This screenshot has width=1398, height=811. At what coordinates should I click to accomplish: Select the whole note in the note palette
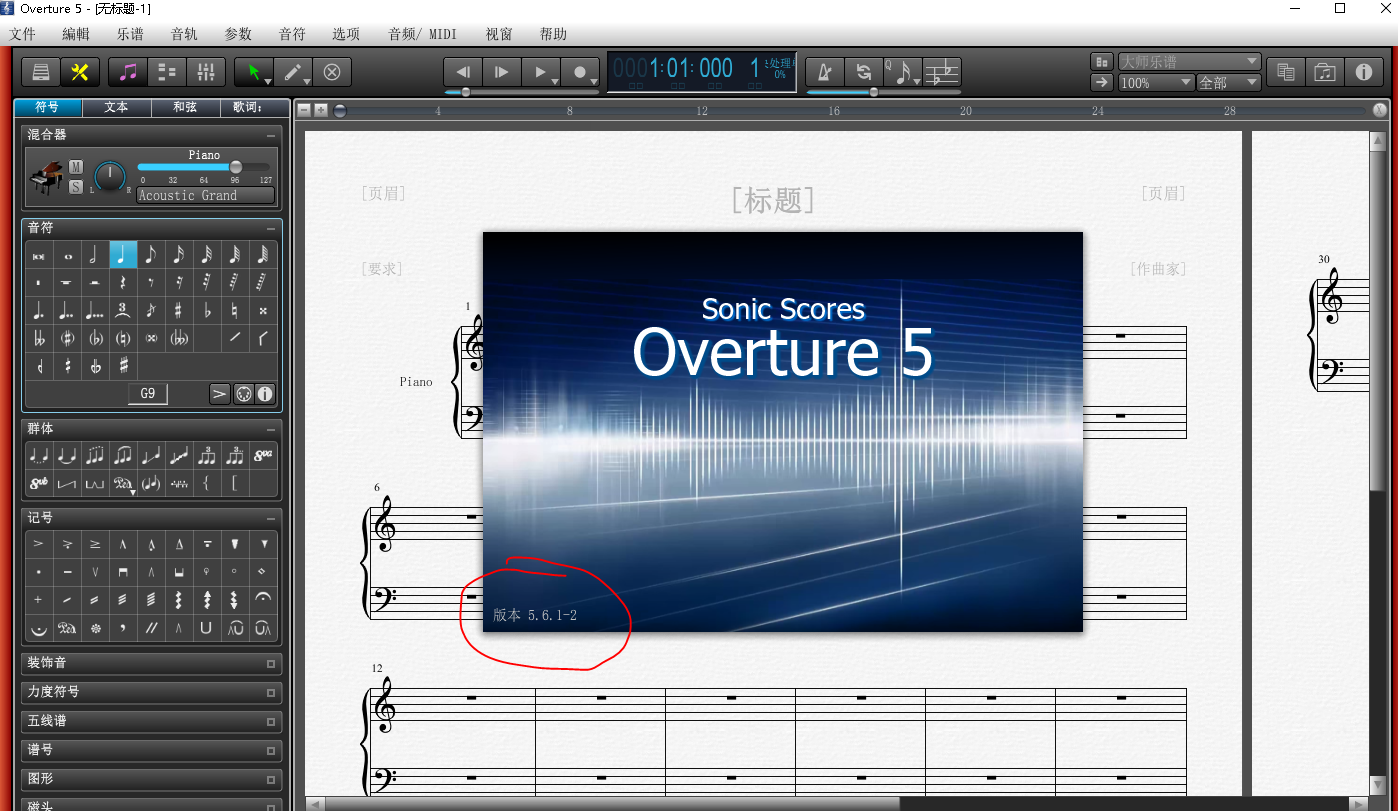(x=66, y=255)
